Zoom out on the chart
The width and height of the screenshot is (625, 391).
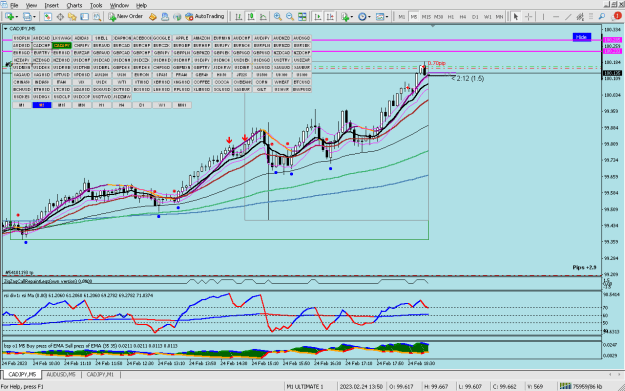290,17
